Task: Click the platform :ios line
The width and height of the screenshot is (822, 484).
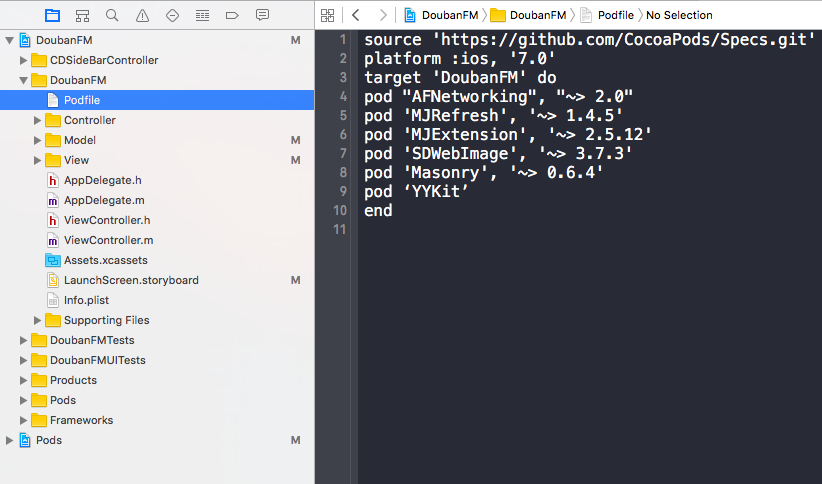Action: (x=460, y=59)
